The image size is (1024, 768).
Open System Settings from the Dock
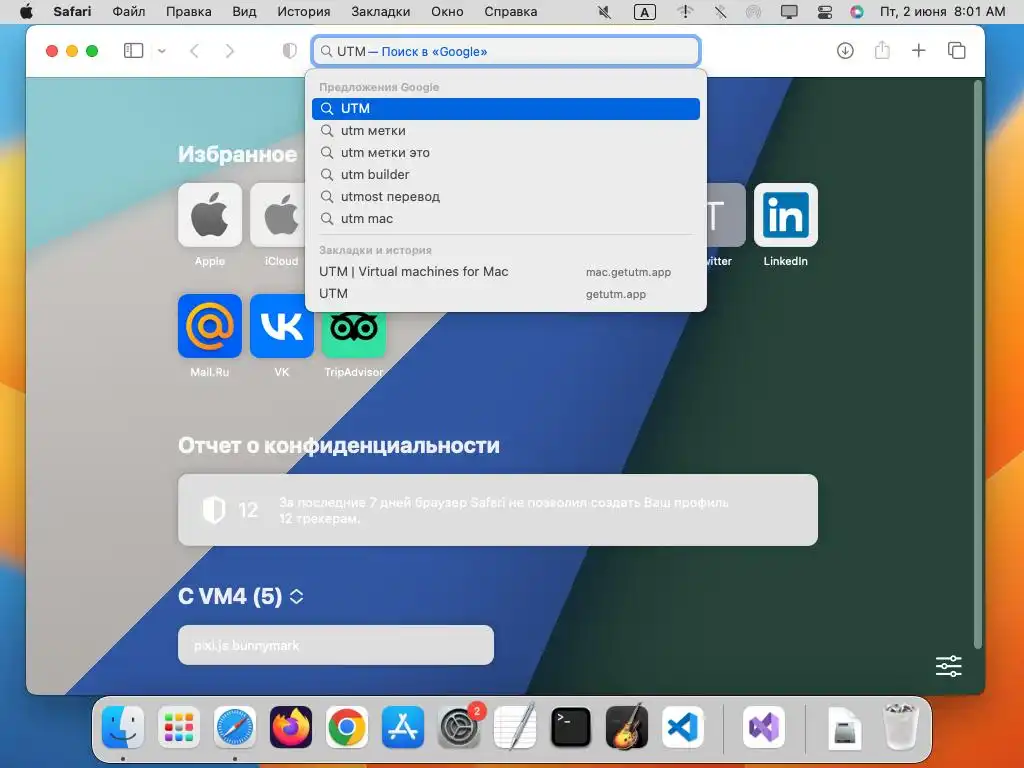(x=459, y=727)
